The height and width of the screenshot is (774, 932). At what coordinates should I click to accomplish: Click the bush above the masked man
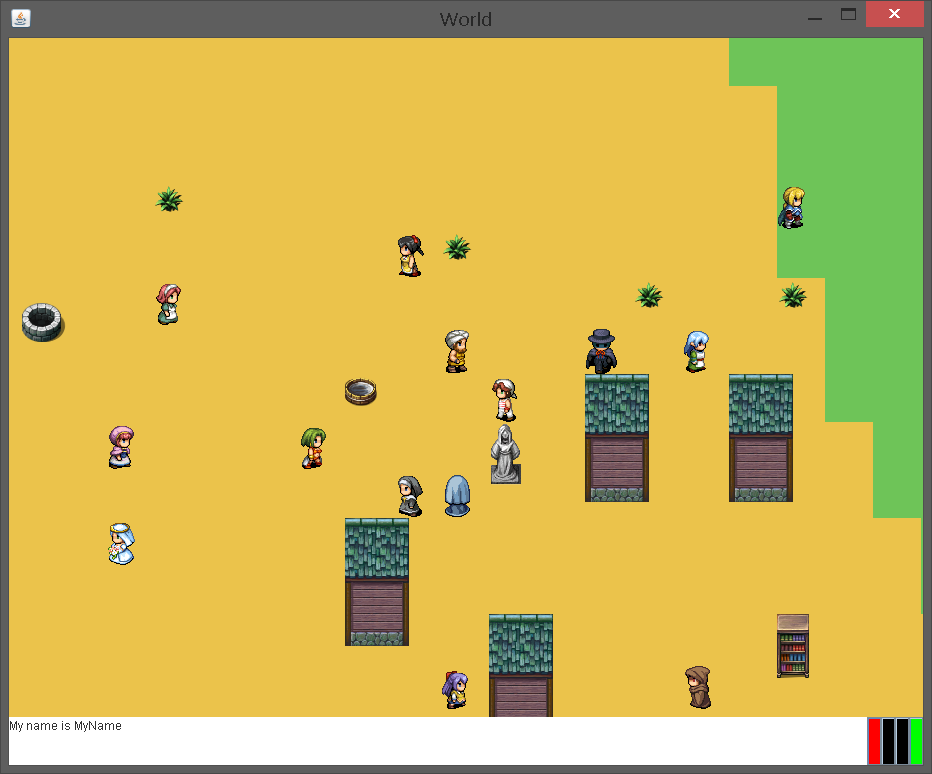649,295
